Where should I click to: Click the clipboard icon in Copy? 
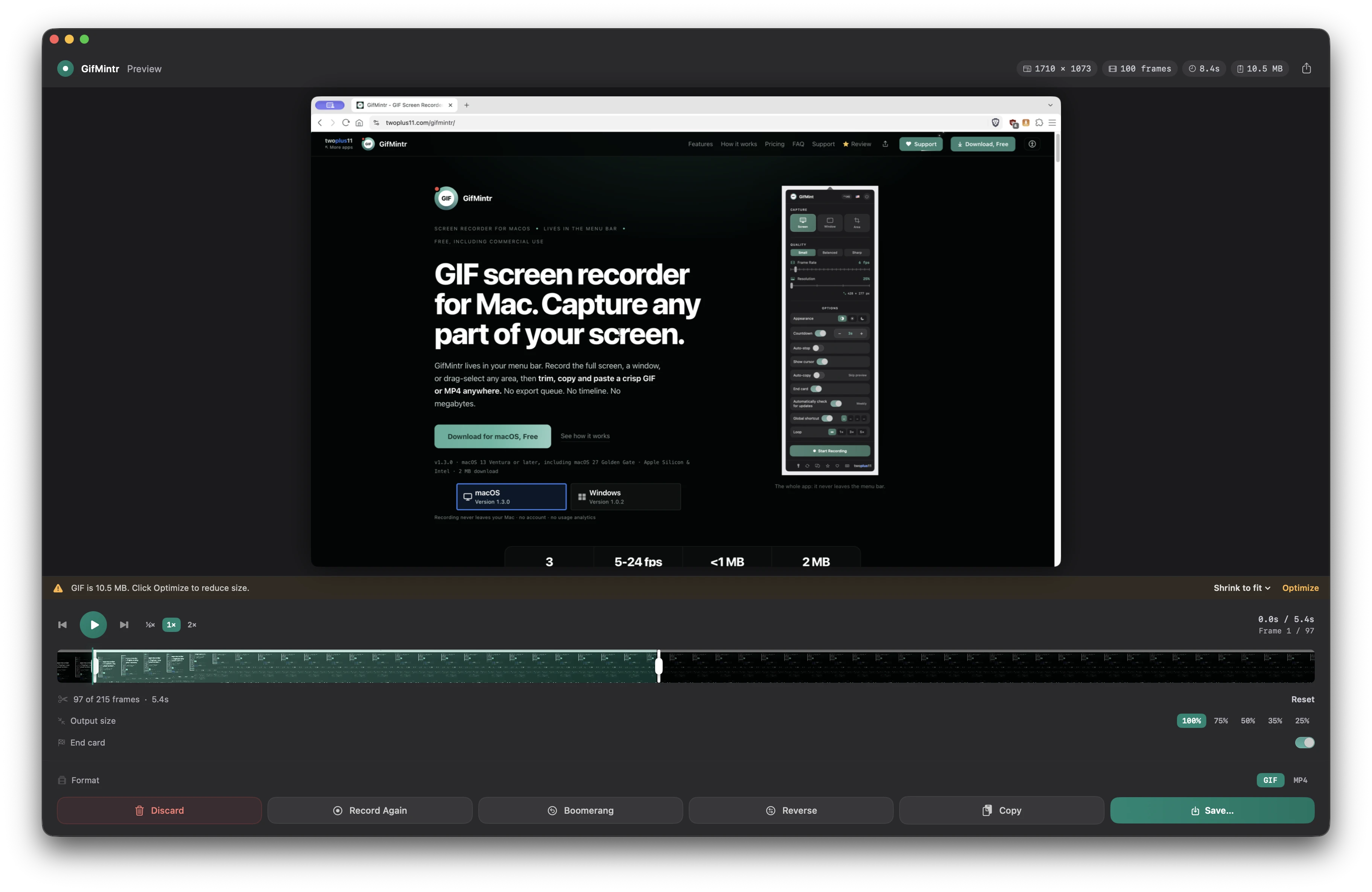pos(987,810)
